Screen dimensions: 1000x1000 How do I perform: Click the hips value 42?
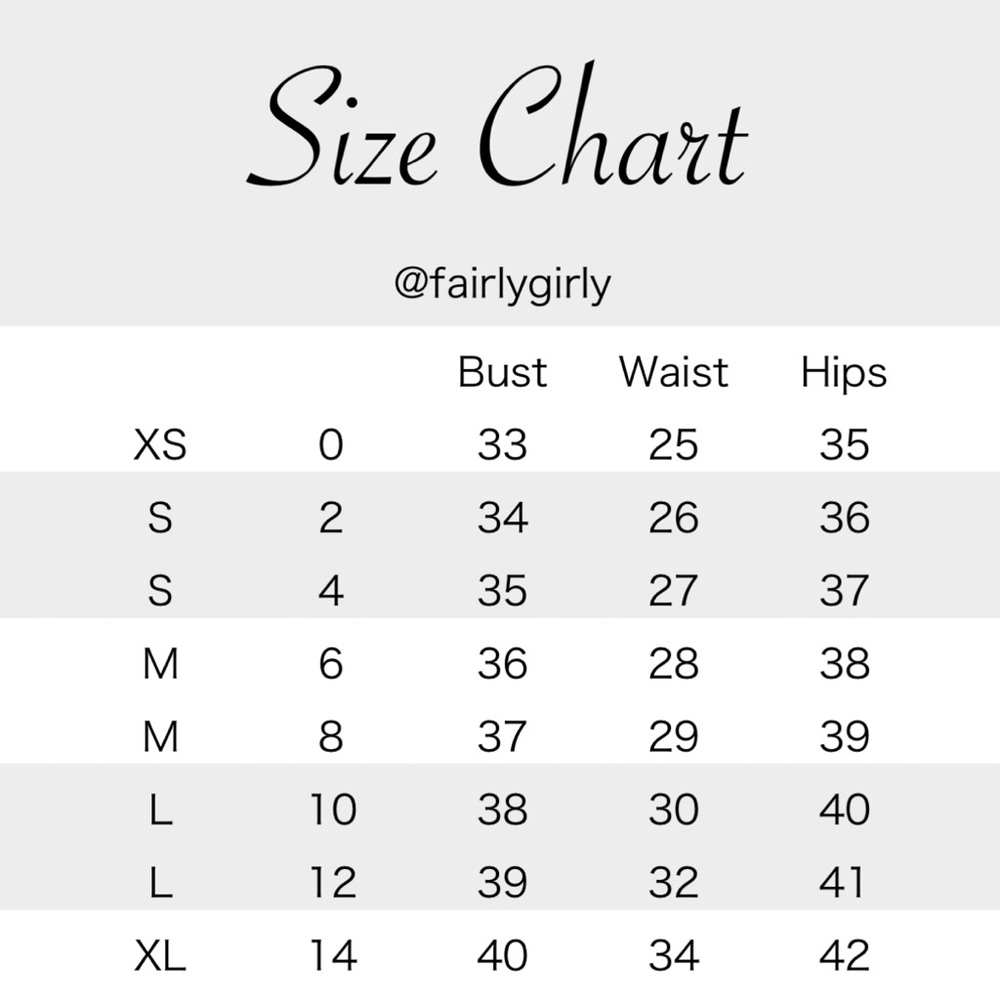coord(844,956)
